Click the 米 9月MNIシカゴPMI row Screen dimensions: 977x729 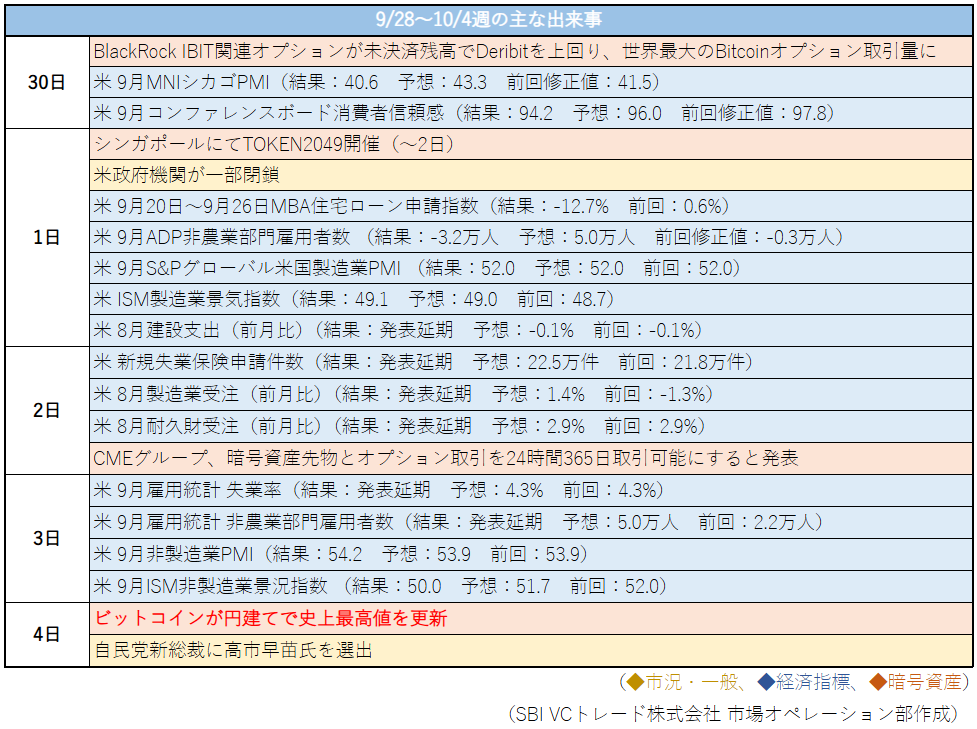click(531, 82)
